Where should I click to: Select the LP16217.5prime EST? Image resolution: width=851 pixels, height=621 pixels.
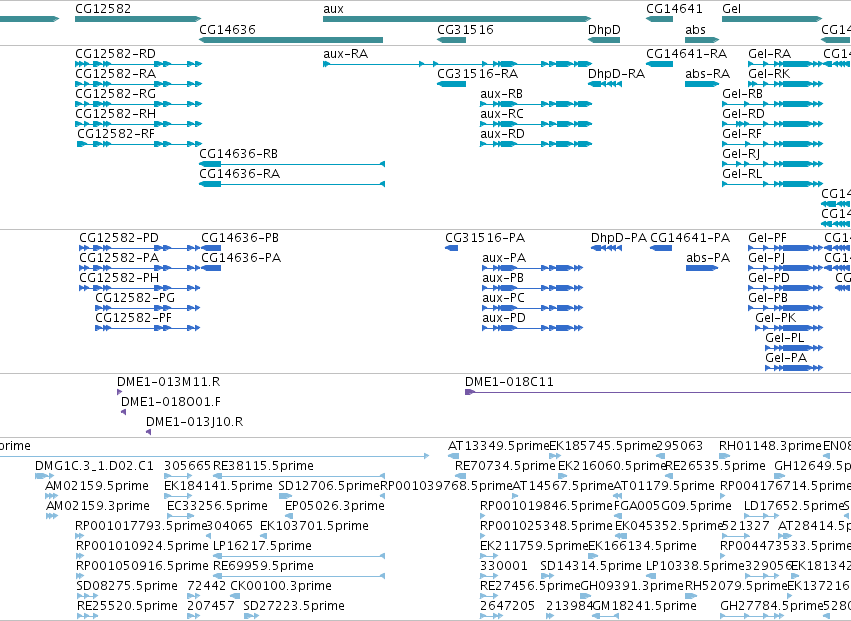coord(299,556)
